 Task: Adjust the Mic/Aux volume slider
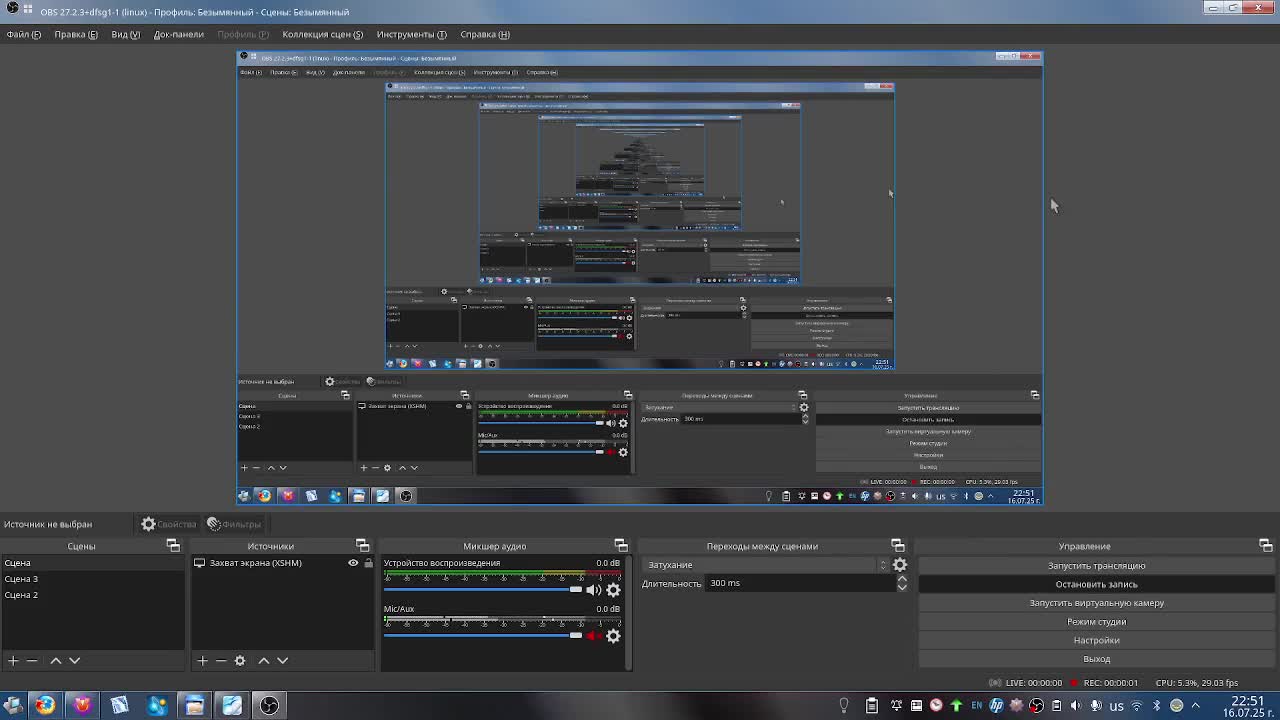pyautogui.click(x=575, y=635)
